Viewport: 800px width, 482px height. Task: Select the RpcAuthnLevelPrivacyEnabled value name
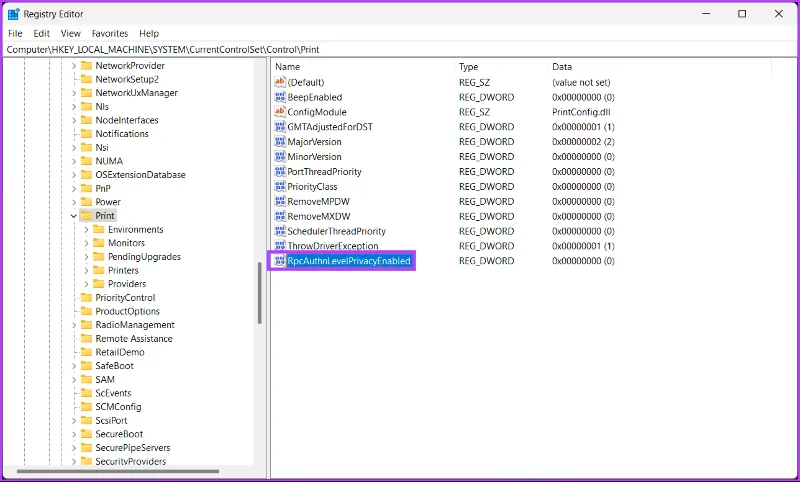click(x=349, y=261)
